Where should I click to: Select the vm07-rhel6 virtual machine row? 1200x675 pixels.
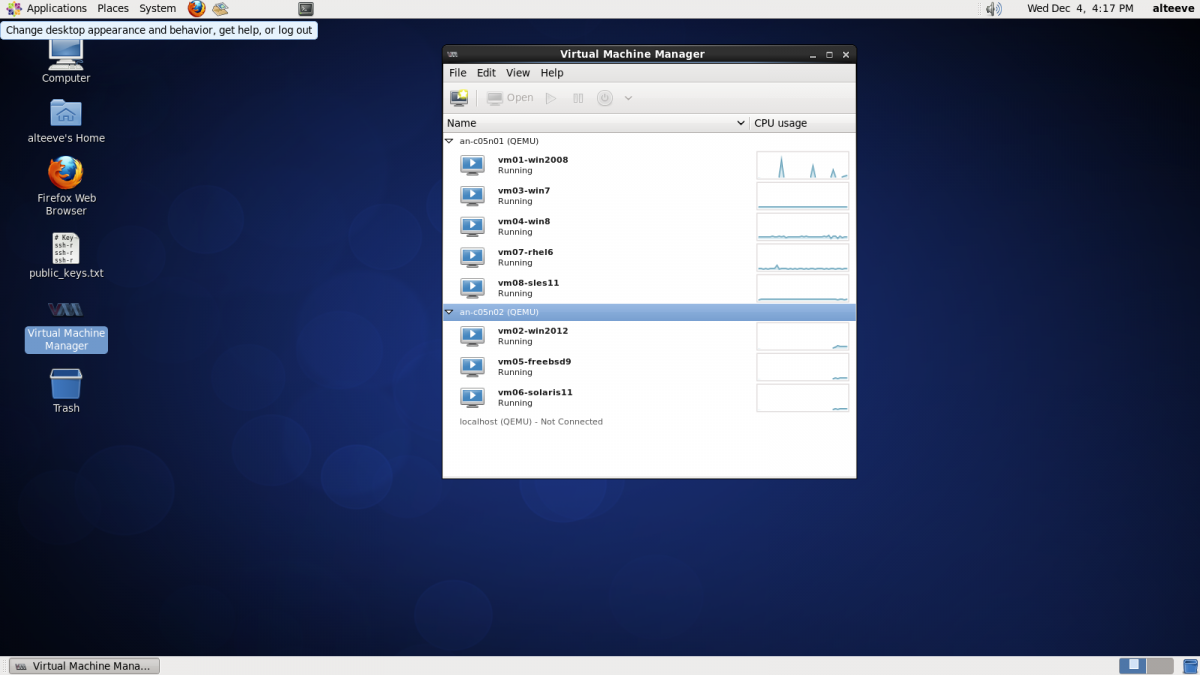[600, 257]
